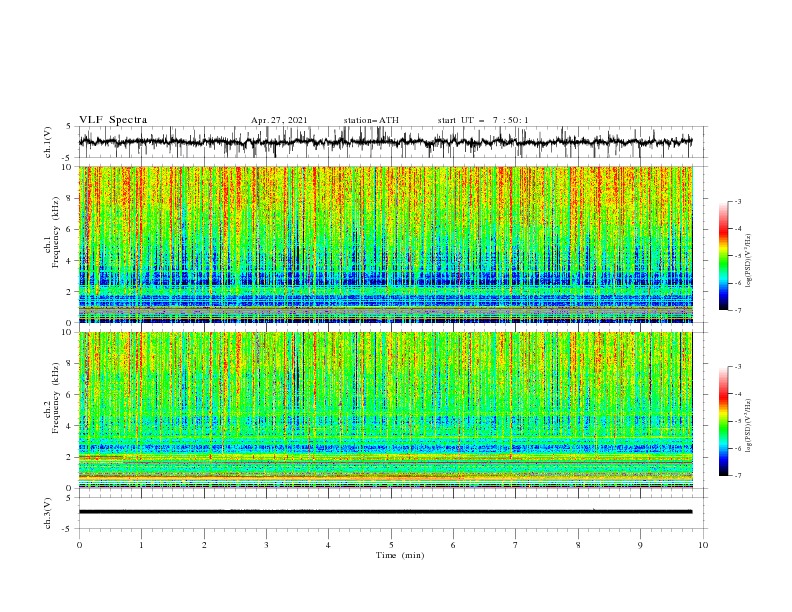
Task: Click the "5" tick on the time axis
Action: 391,545
